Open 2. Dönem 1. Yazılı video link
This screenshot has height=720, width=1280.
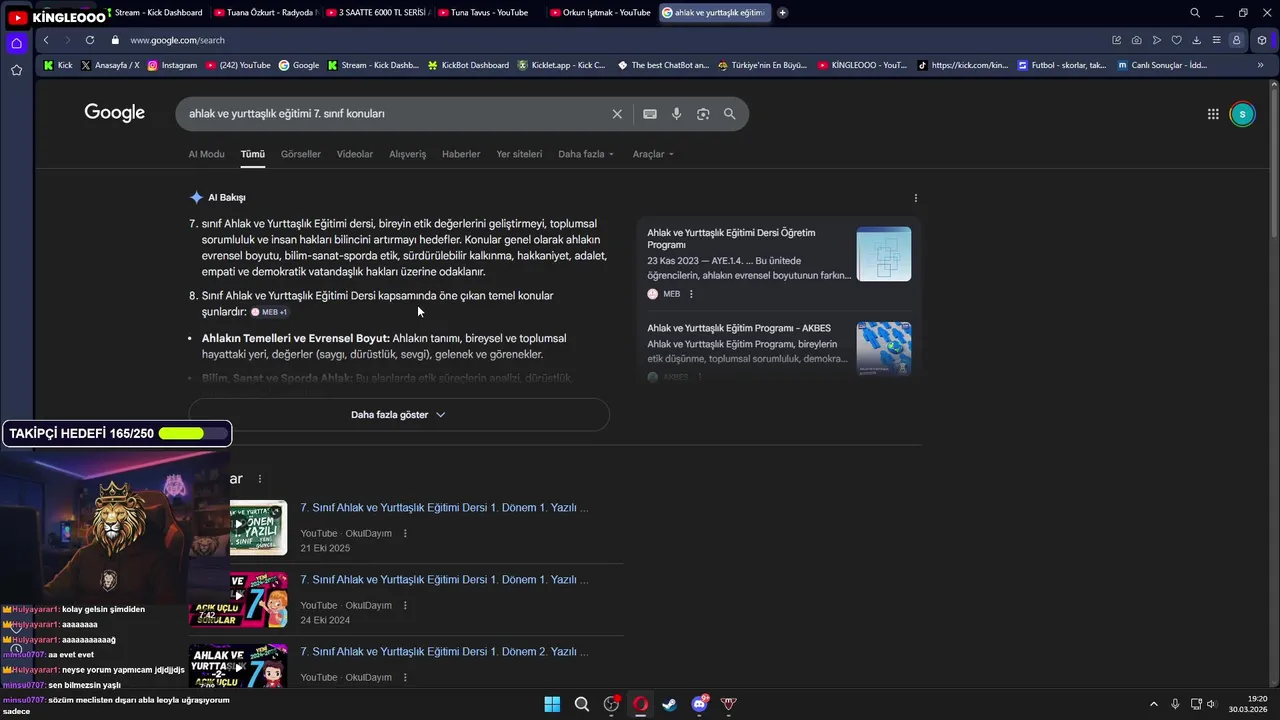[x=444, y=652]
